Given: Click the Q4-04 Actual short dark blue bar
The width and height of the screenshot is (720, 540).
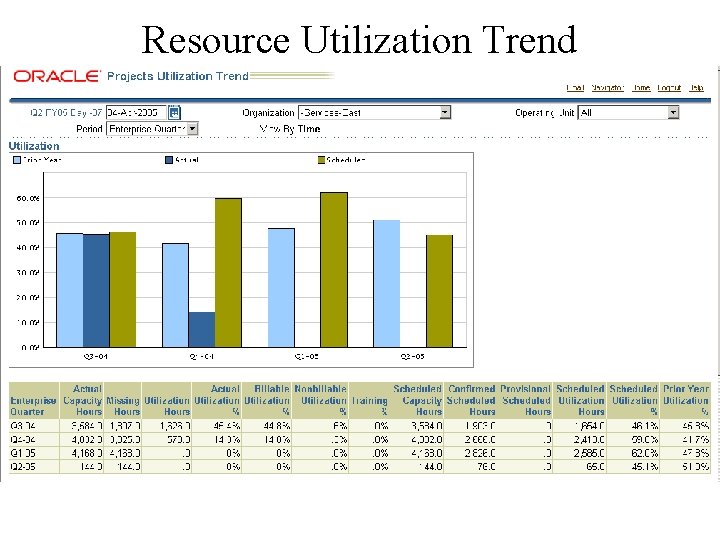Looking at the screenshot, I should pyautogui.click(x=202, y=330).
